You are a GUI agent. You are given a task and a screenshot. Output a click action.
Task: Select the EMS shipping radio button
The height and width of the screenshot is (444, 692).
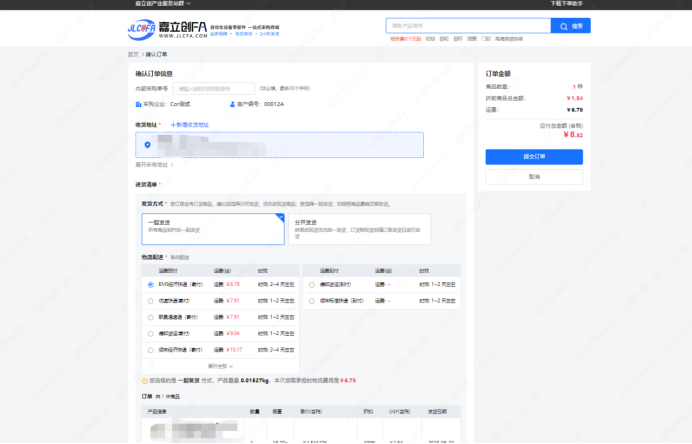coord(150,284)
